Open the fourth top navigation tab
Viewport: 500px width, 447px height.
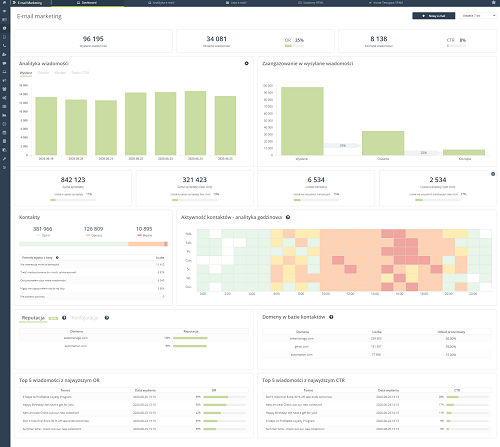[311, 3]
